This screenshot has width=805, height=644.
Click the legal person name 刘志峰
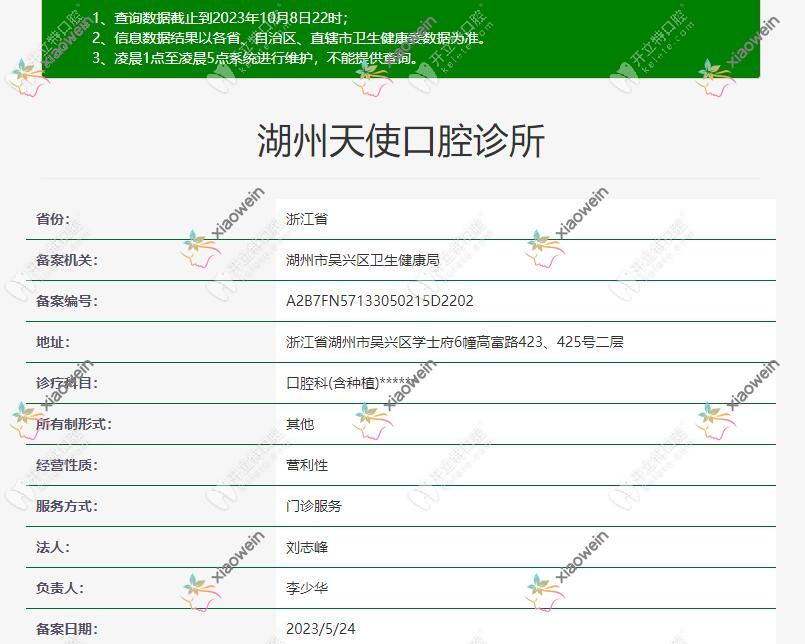(x=307, y=547)
